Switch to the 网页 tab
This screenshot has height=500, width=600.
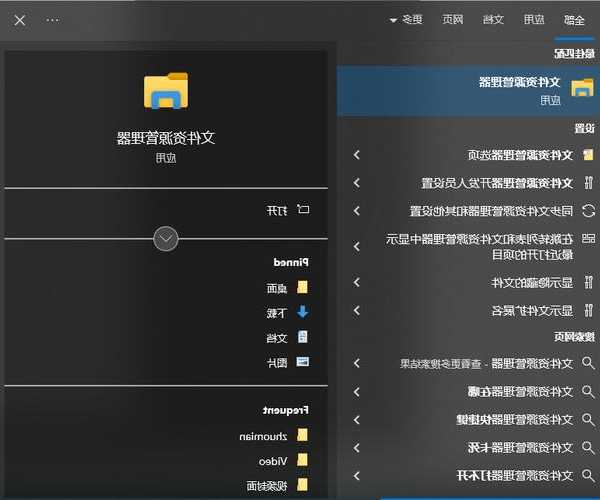pos(453,19)
